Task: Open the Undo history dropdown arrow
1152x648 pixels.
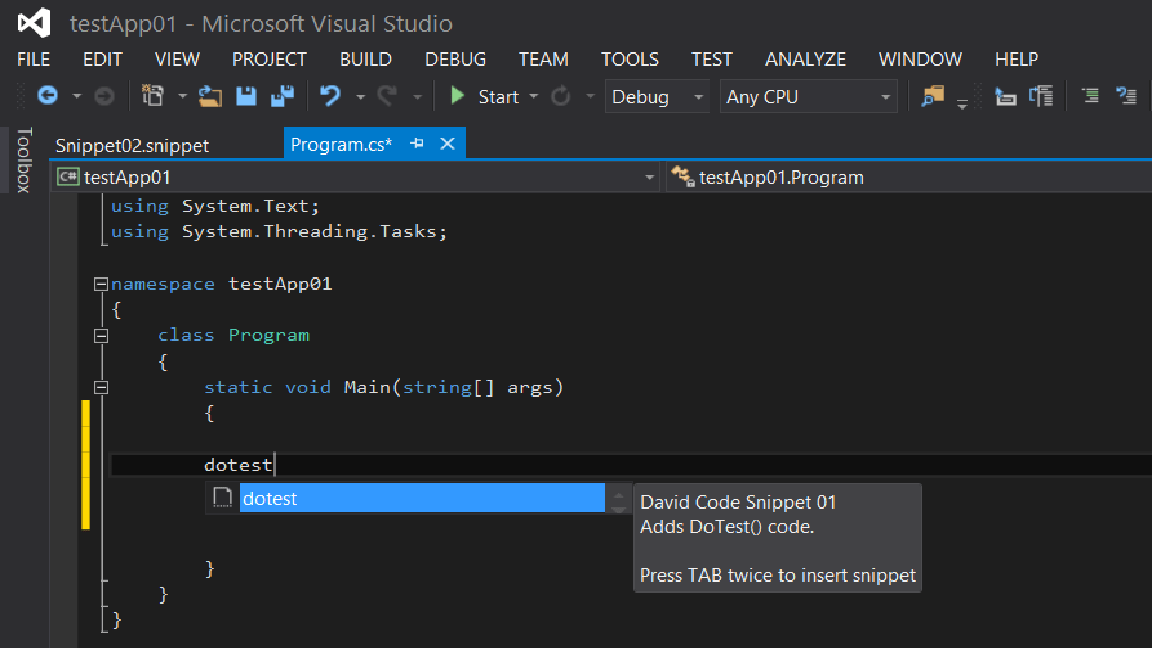Action: tap(360, 96)
